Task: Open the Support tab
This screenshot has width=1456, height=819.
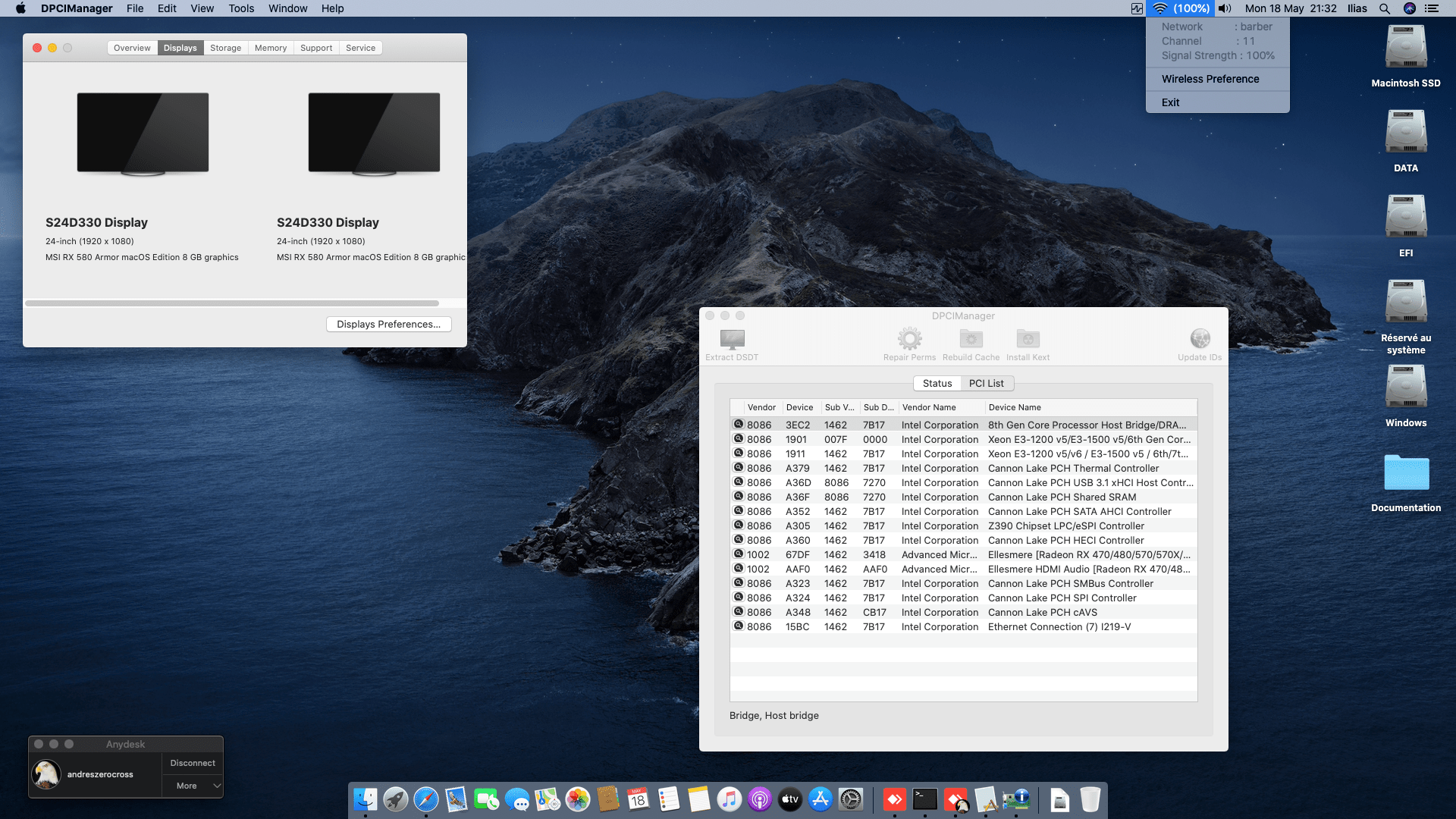Action: tap(316, 48)
